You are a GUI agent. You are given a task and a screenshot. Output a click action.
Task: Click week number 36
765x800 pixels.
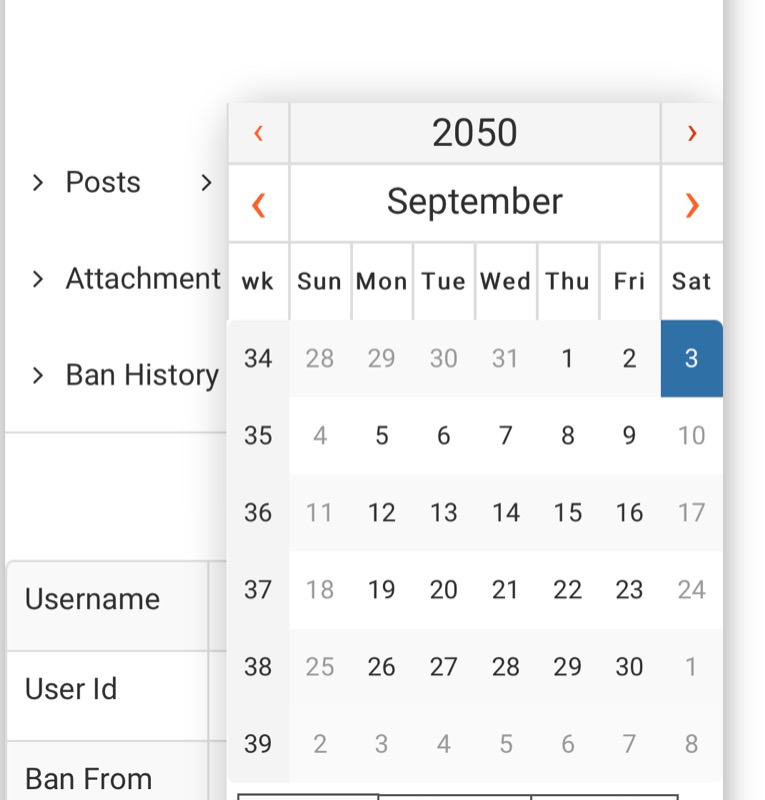tap(258, 513)
